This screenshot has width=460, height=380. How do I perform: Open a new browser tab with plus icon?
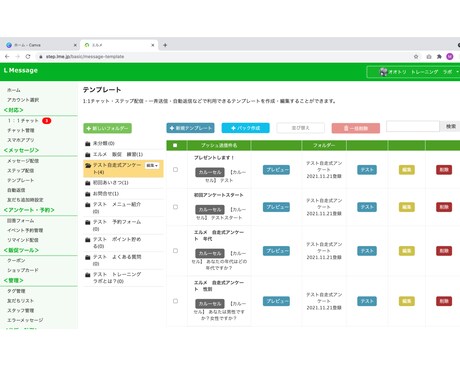[165, 45]
